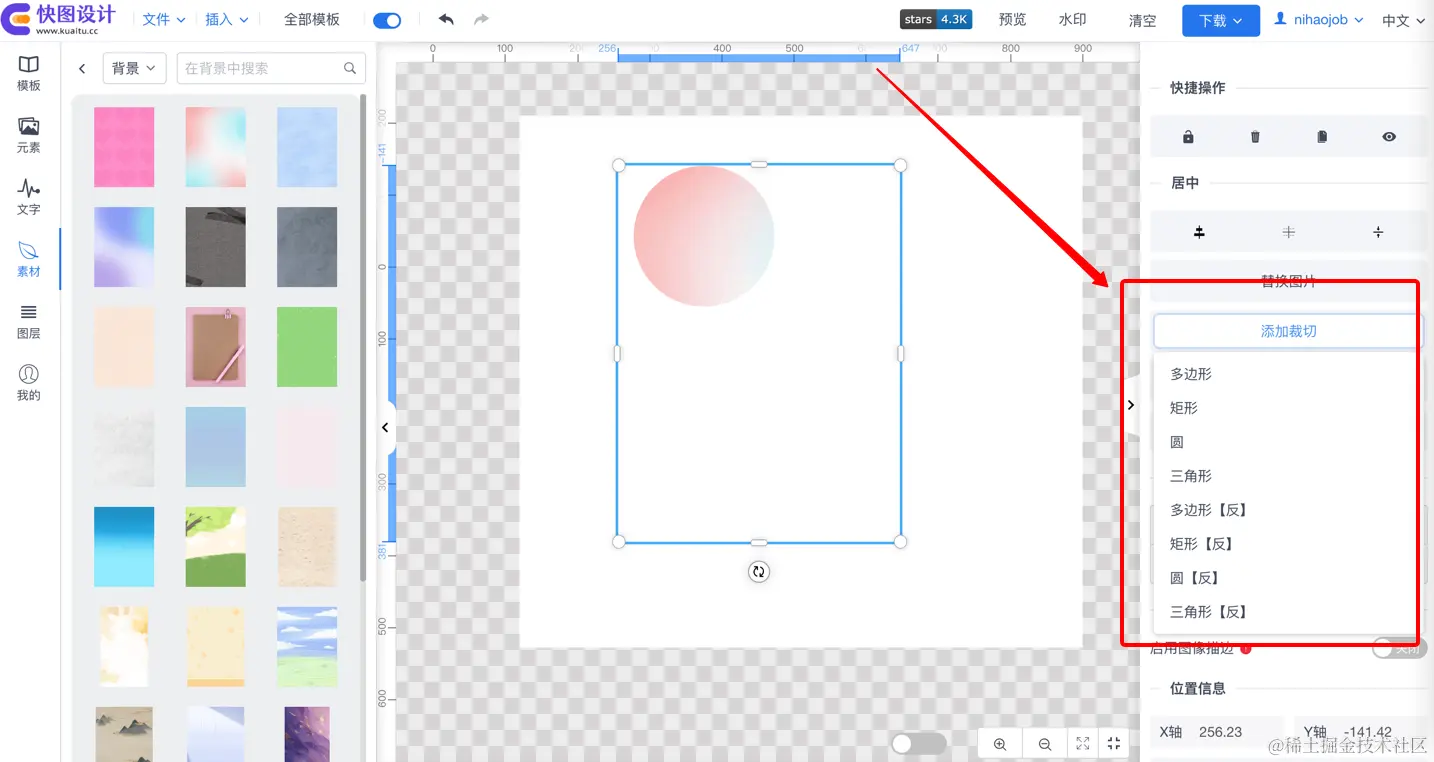Select the peach solid background thumbnail
1434x762 pixels.
point(124,347)
